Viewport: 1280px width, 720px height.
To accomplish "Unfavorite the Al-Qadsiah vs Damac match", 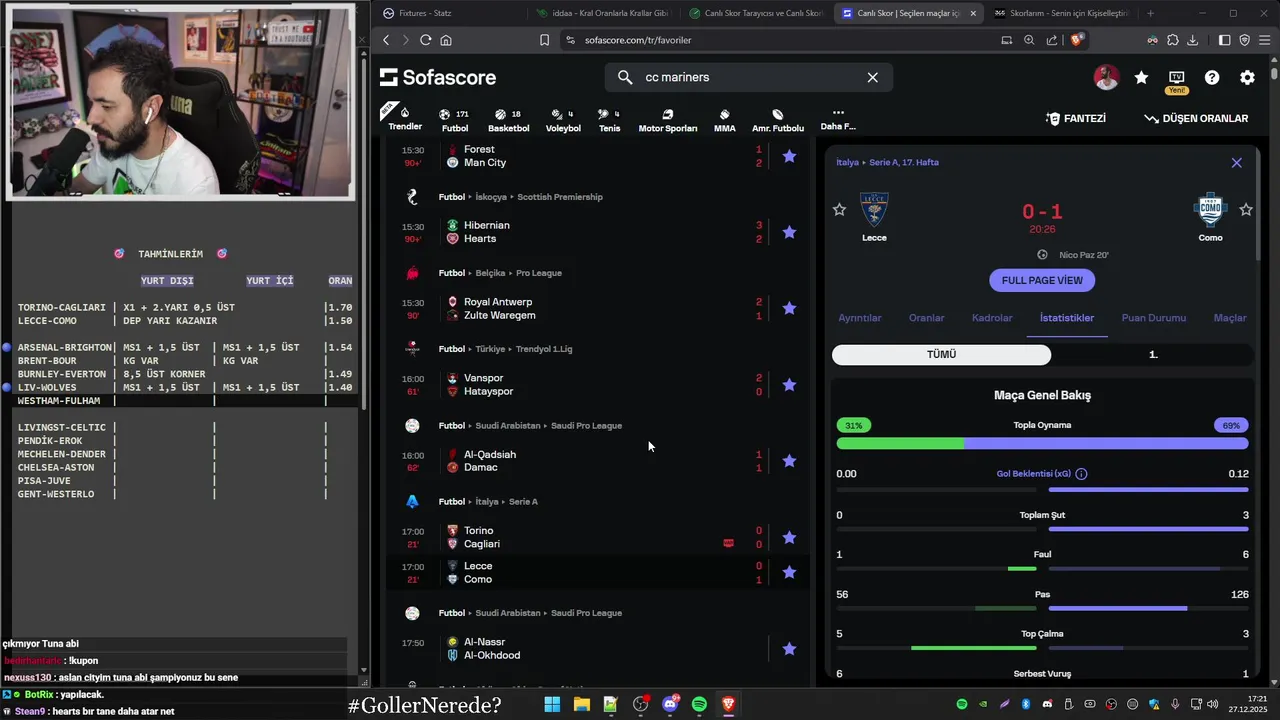I will click(789, 461).
